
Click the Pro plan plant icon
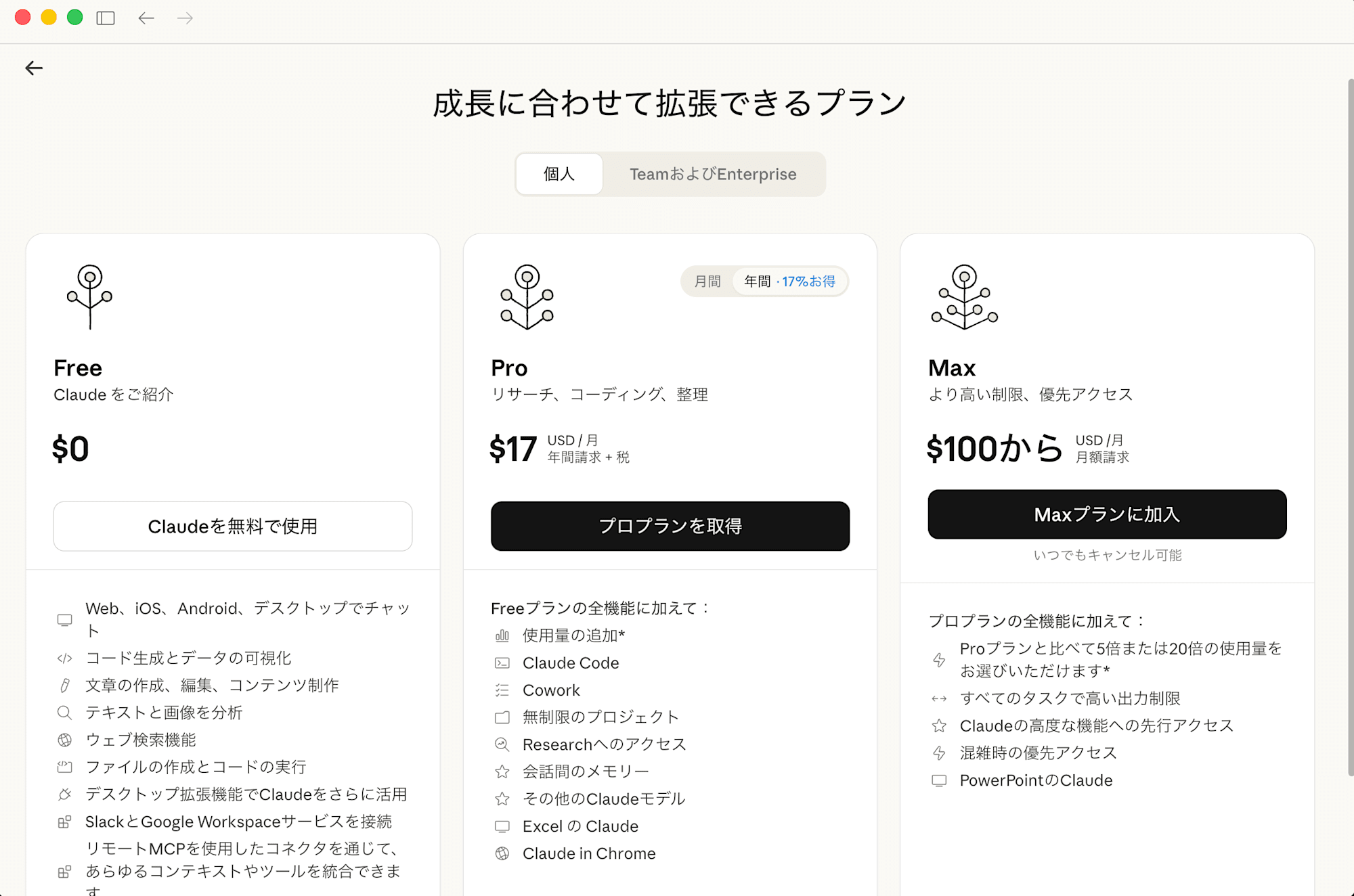click(x=527, y=296)
